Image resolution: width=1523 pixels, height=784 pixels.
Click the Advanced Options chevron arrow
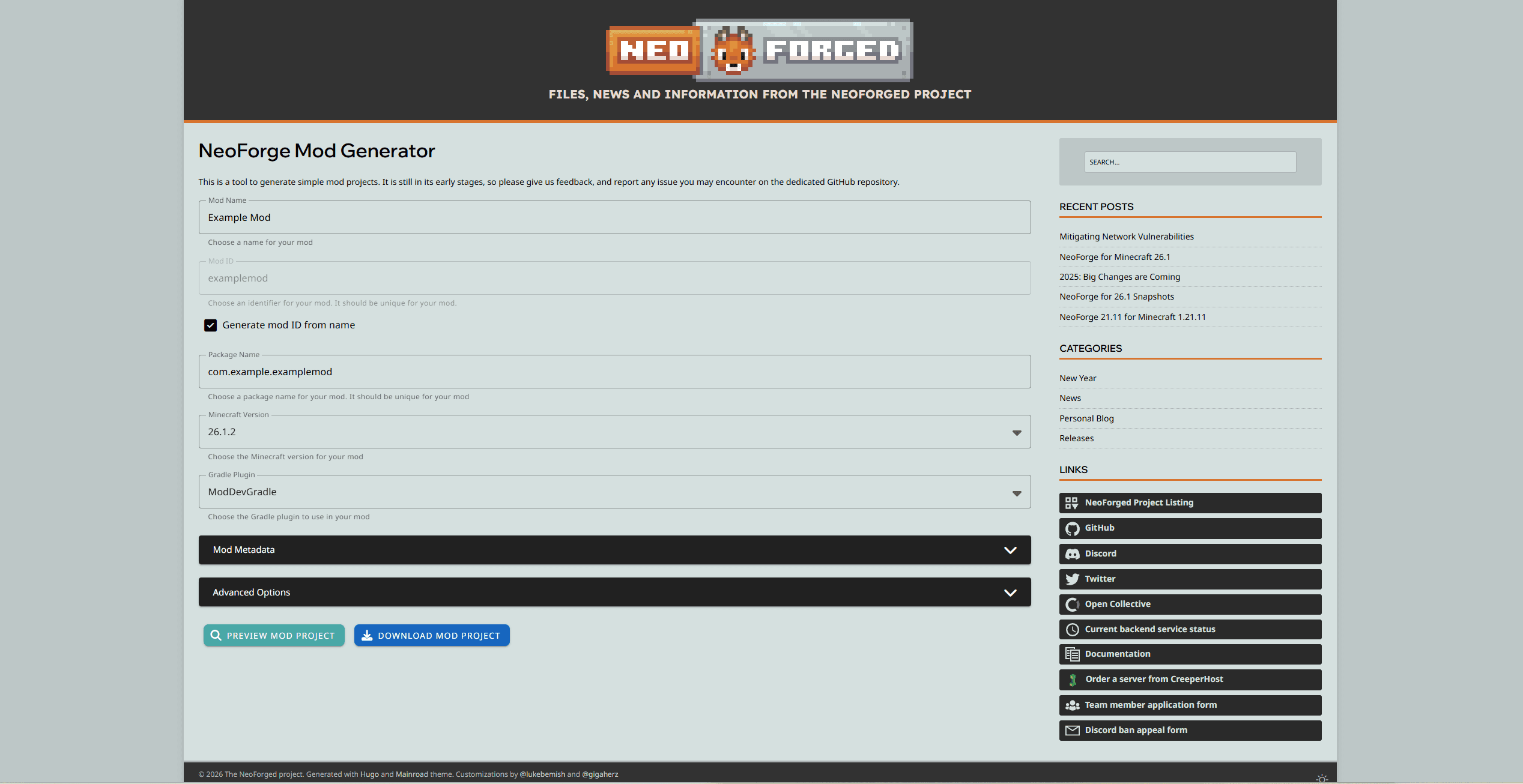tap(1010, 593)
